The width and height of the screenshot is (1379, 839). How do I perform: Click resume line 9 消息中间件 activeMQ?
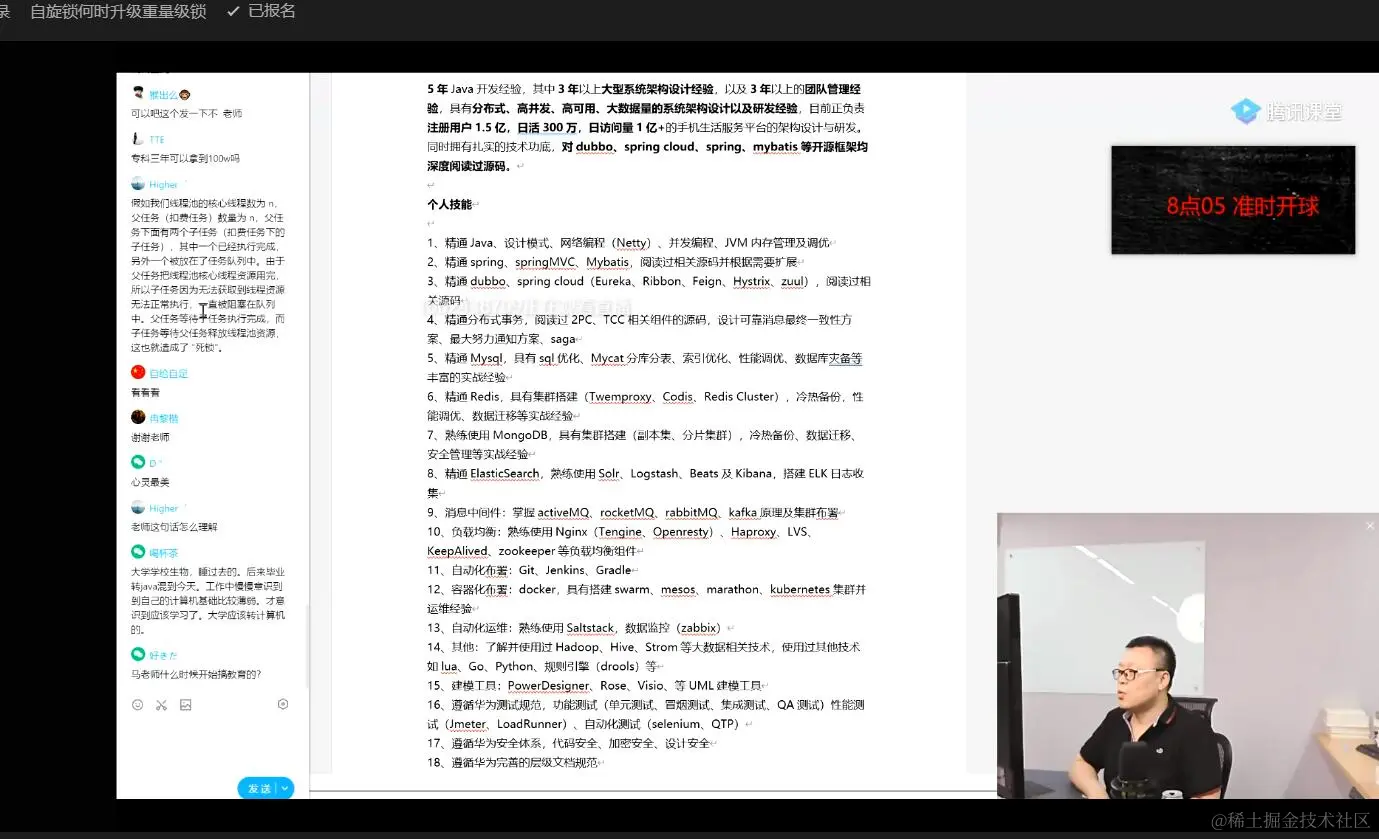(635, 512)
